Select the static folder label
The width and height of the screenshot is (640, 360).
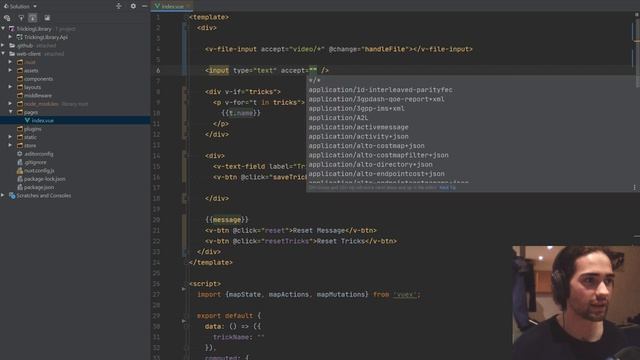[x=30, y=137]
